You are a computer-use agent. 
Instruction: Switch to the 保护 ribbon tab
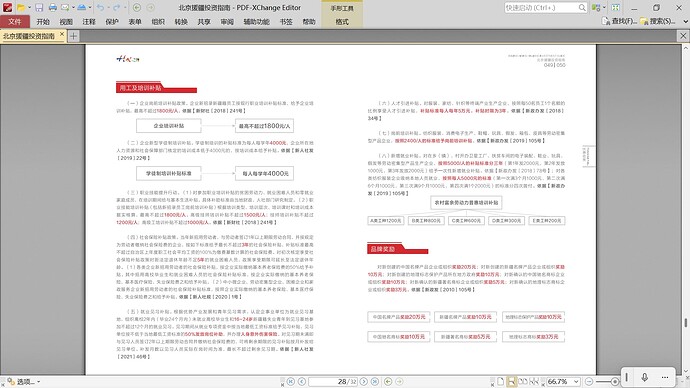click(x=112, y=22)
